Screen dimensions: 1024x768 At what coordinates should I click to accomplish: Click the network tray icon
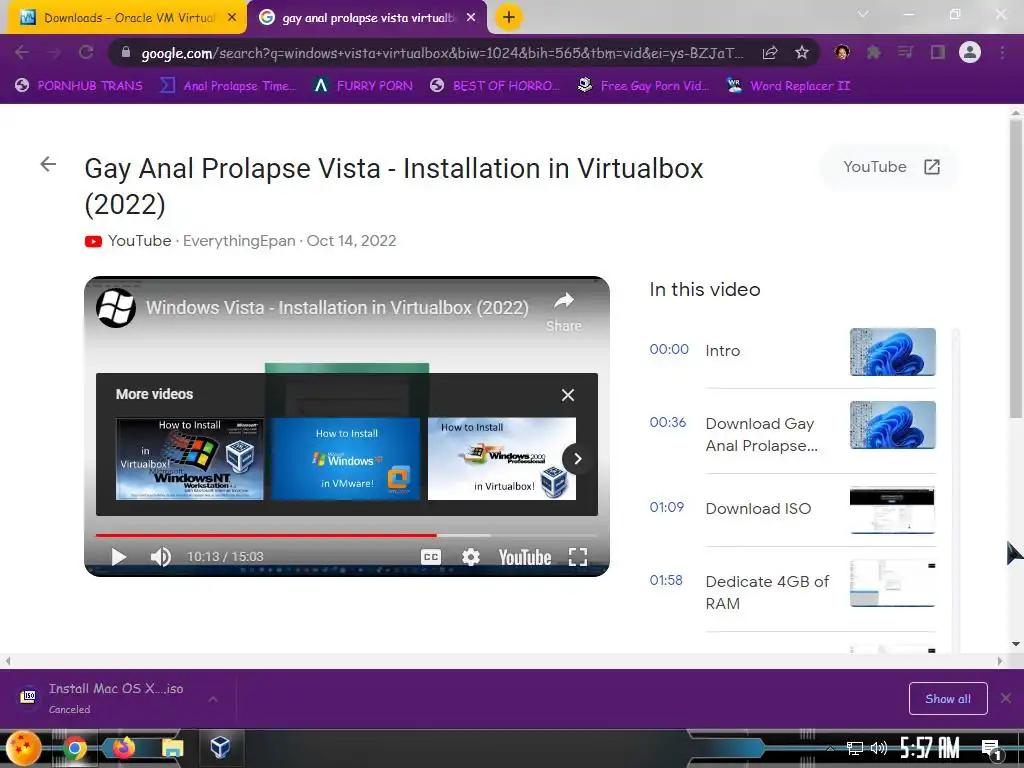pyautogui.click(x=854, y=748)
